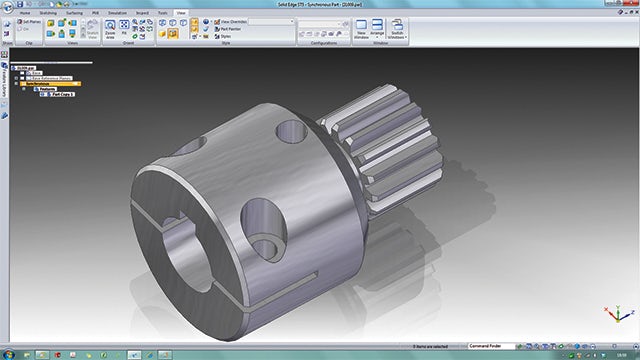Toggle the Set Planes clip option
640x360 pixels.
[x=29, y=22]
